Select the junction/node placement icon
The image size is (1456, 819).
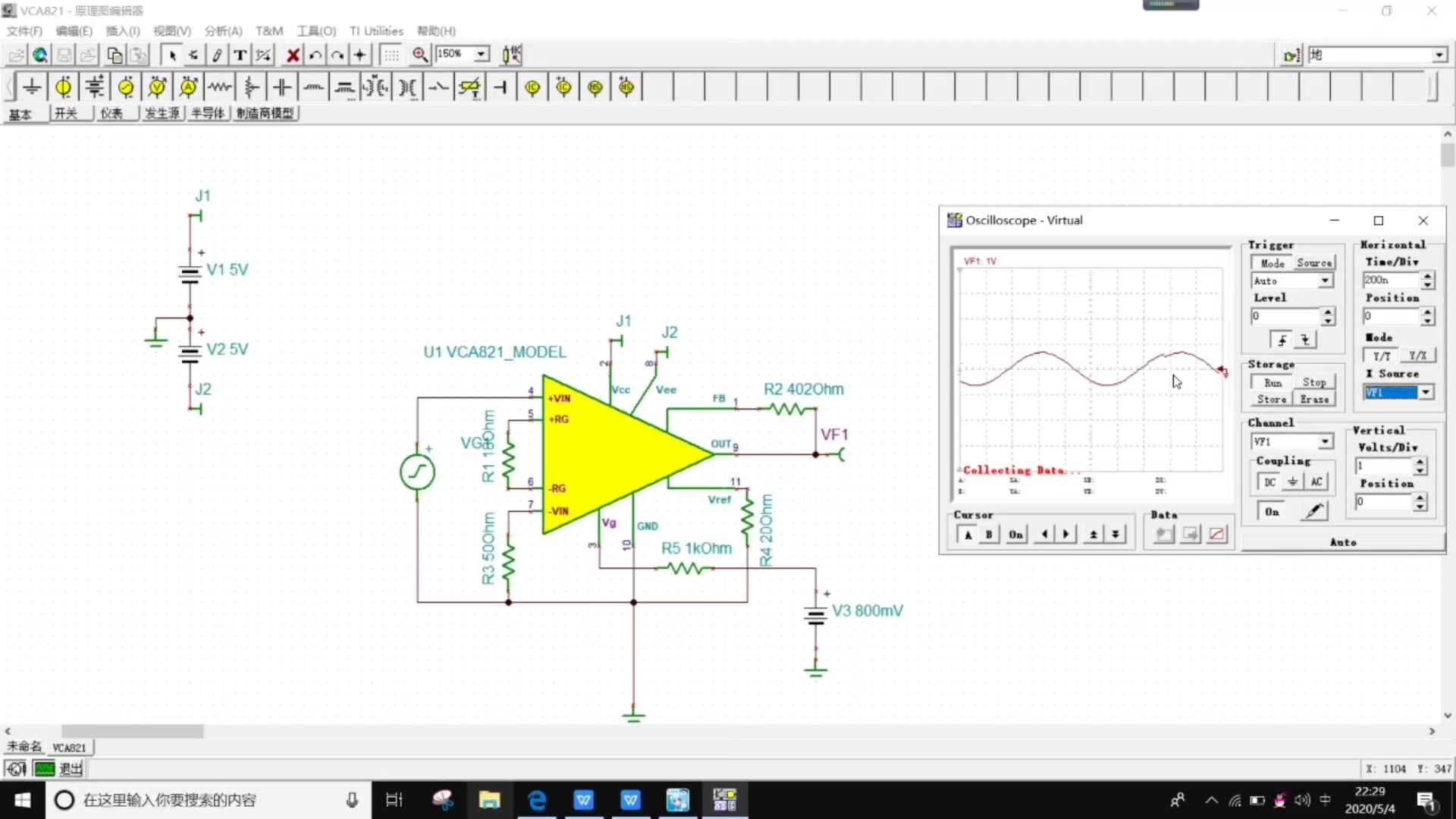(360, 54)
